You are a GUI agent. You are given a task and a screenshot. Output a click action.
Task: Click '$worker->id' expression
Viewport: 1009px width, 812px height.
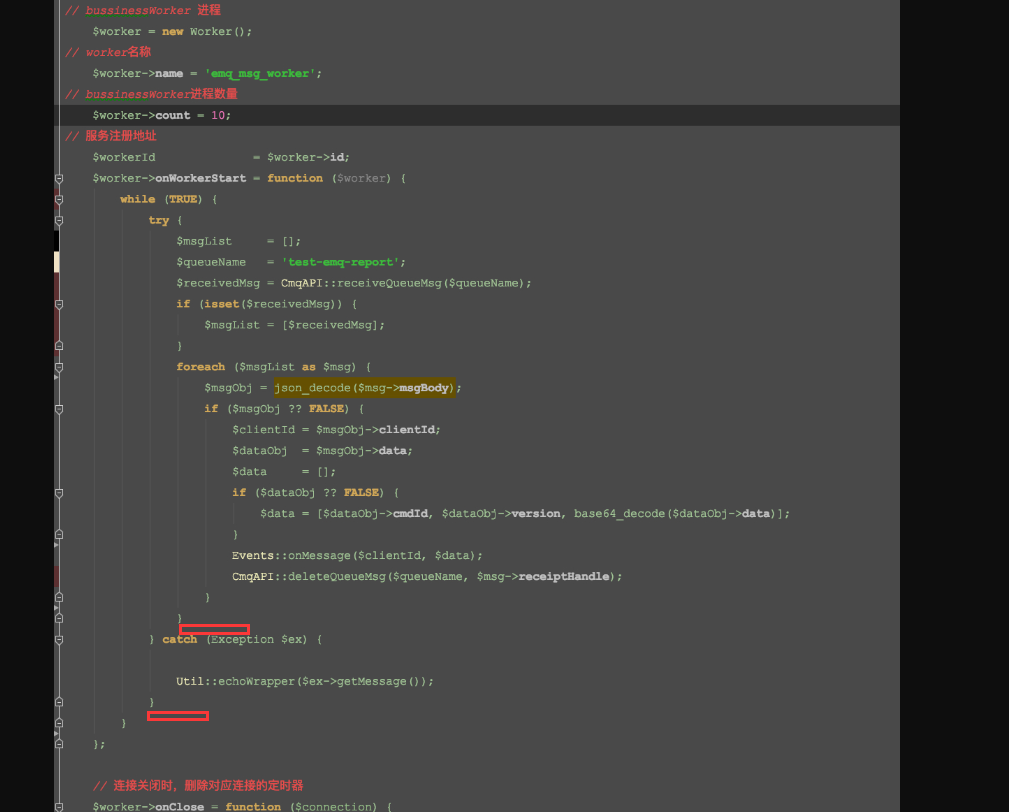(306, 157)
